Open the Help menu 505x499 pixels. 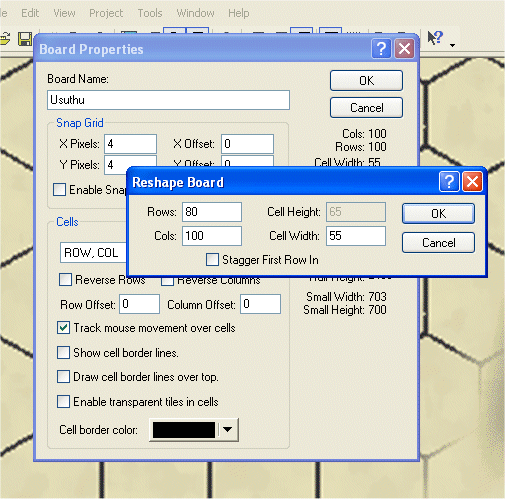click(x=239, y=13)
